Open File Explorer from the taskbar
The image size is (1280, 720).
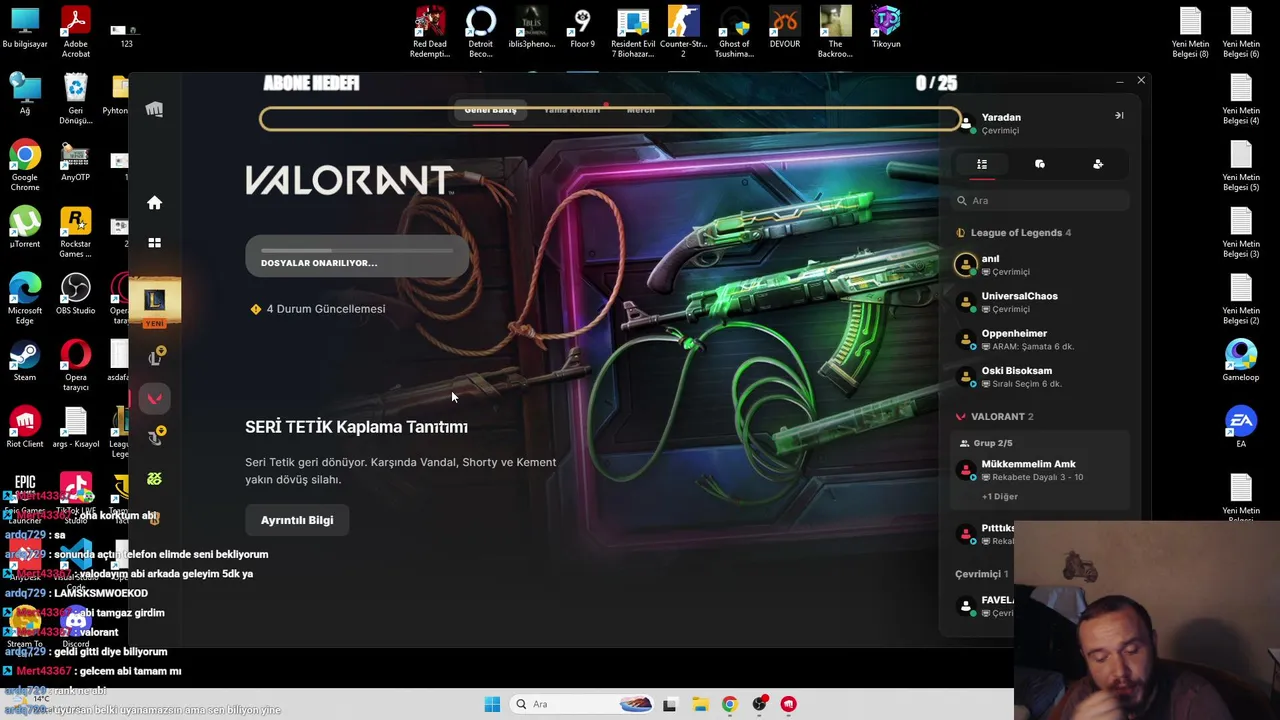pyautogui.click(x=700, y=704)
